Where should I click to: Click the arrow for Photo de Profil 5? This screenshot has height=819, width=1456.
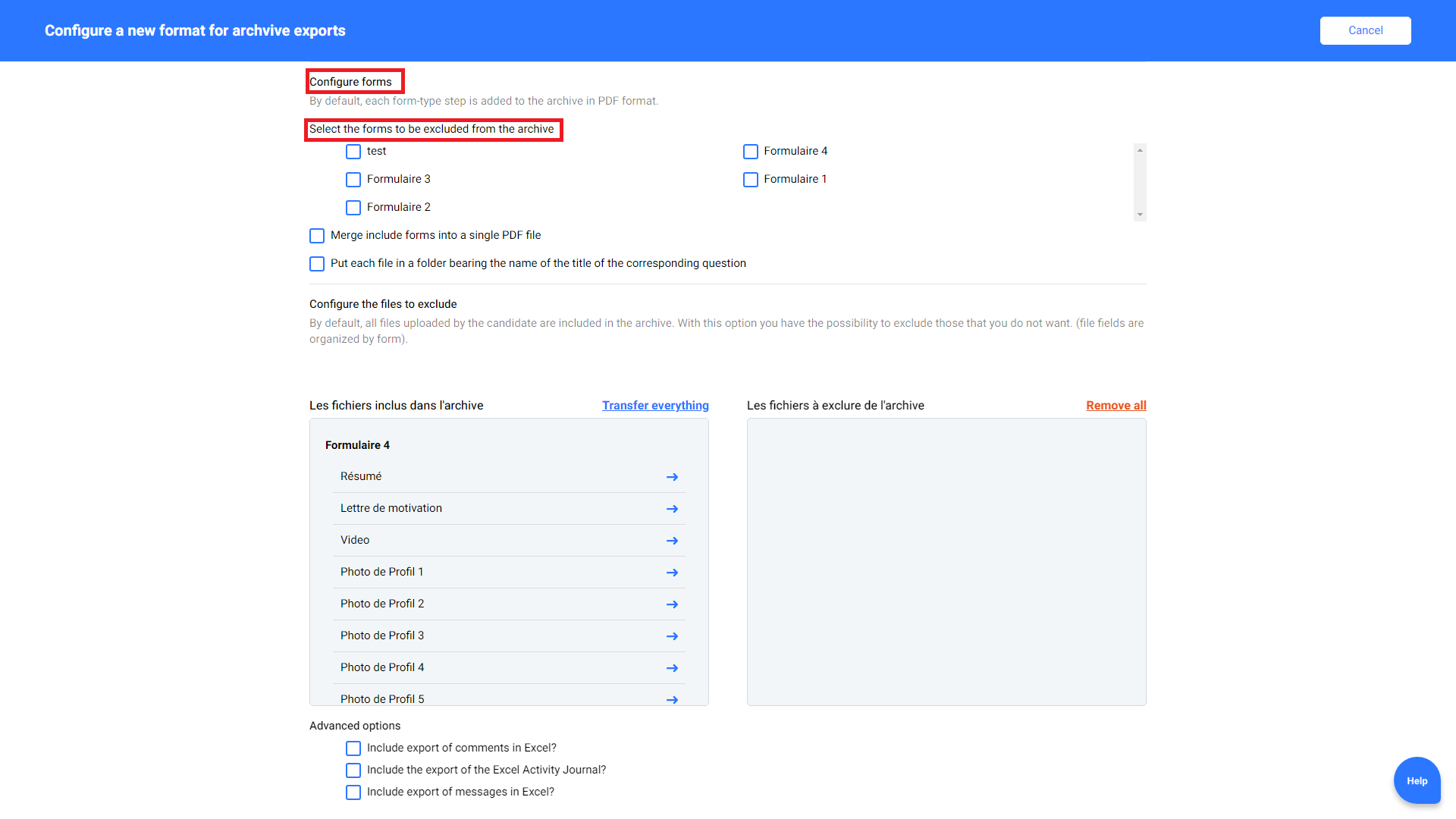pyautogui.click(x=672, y=699)
